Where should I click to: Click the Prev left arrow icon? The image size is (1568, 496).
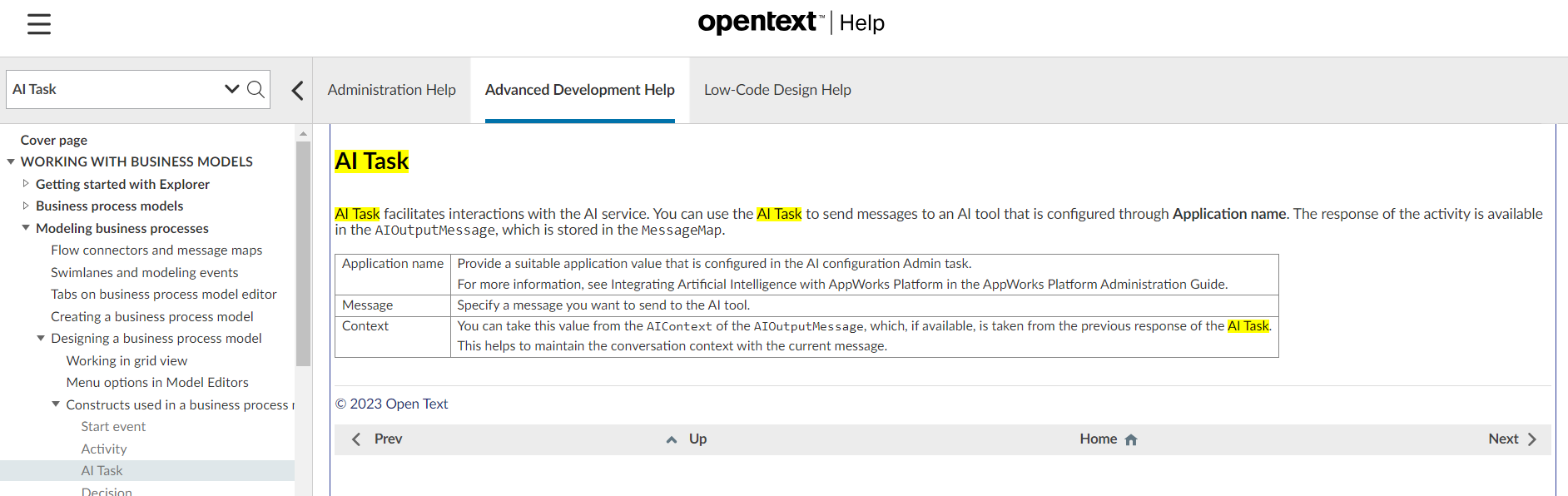(356, 439)
